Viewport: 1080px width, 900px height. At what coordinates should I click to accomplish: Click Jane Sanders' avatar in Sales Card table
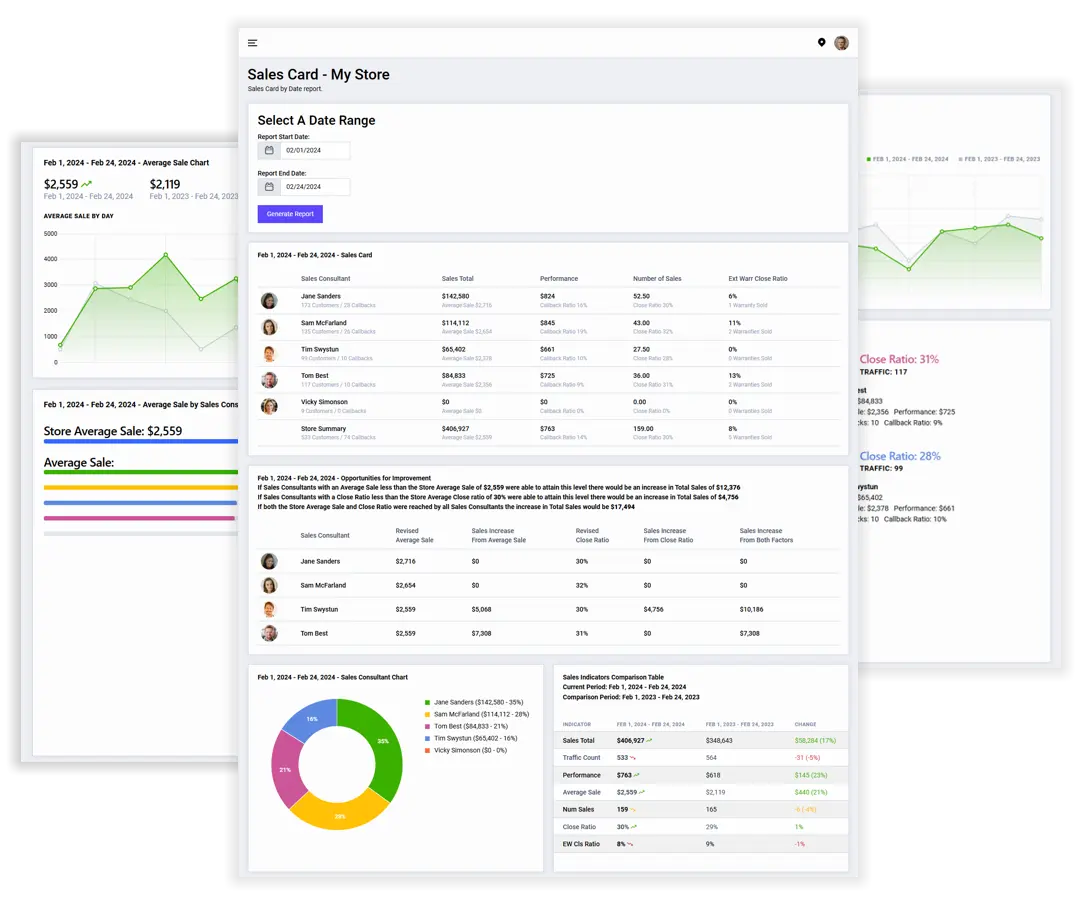click(269, 301)
